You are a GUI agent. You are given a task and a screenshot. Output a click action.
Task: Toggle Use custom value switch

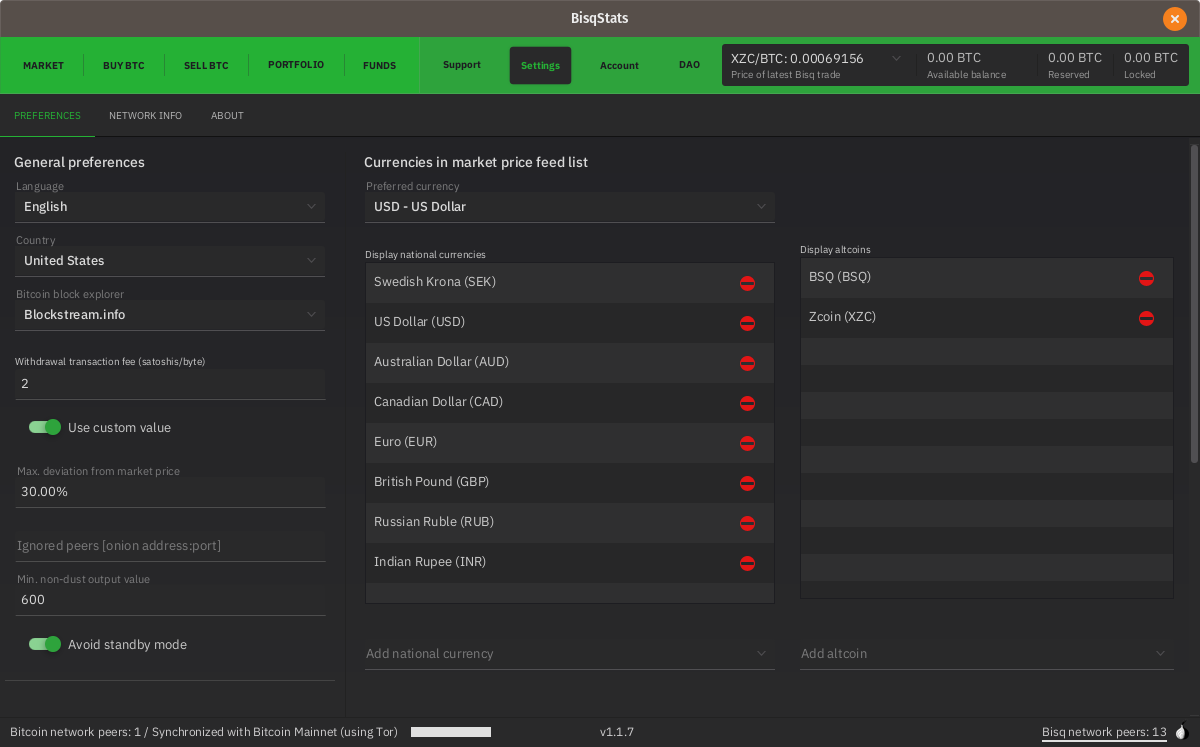tap(45, 427)
